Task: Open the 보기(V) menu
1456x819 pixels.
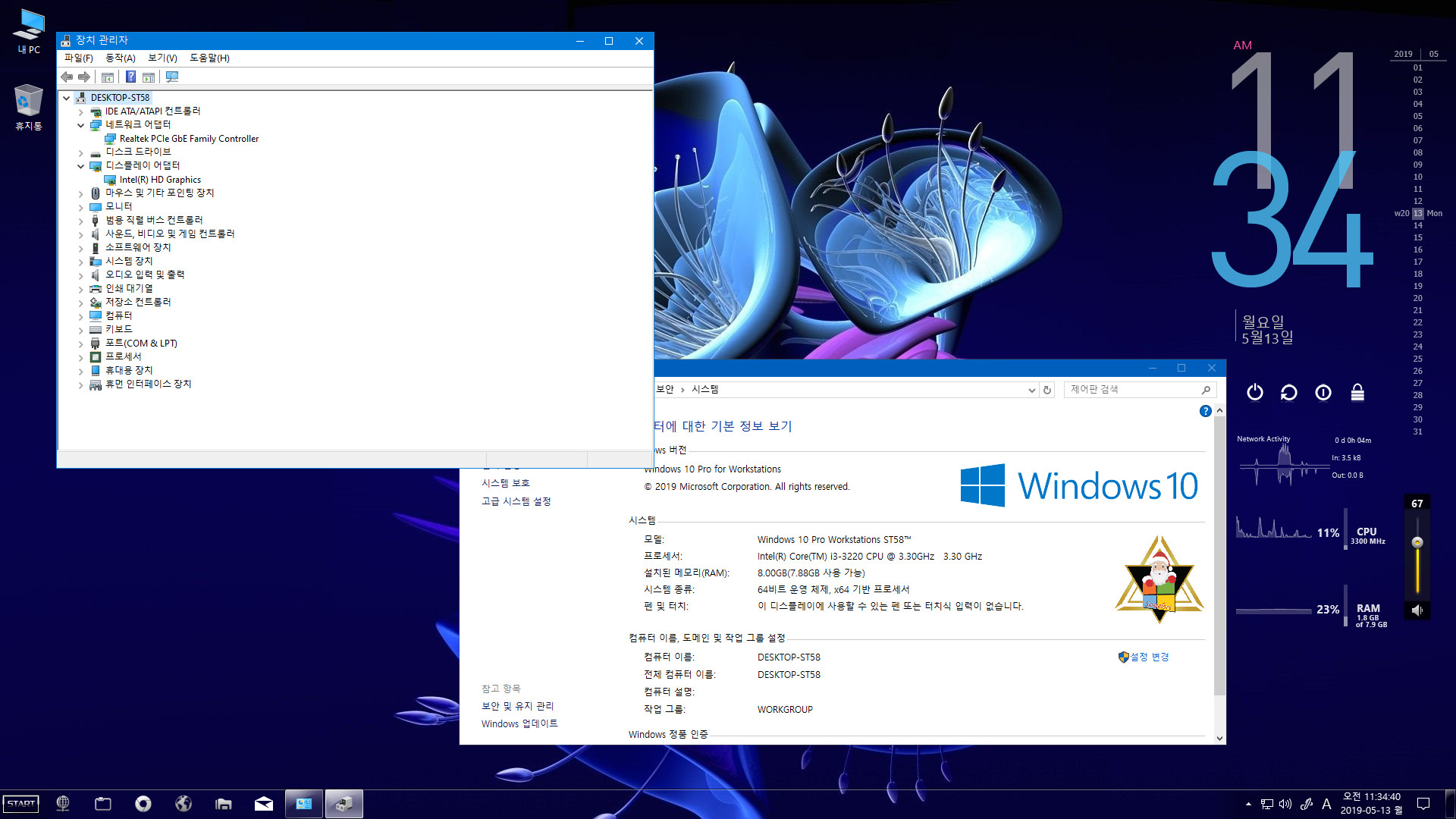Action: 162,58
